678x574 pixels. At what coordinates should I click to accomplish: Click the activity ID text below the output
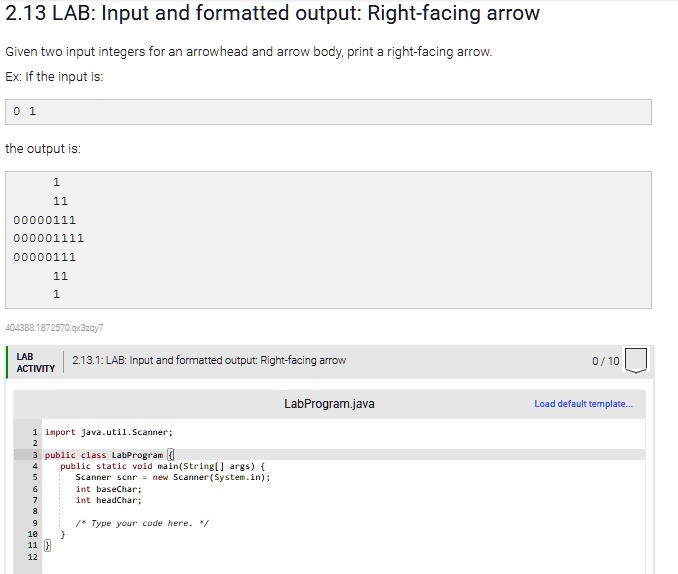coord(54,327)
